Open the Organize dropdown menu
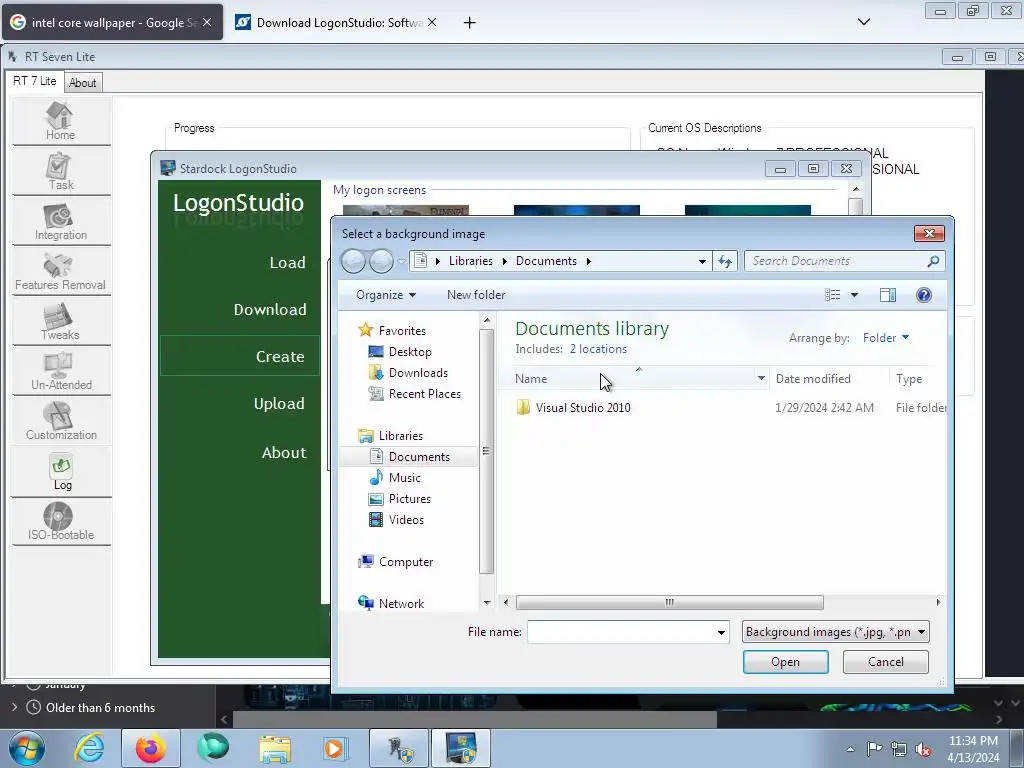 pos(385,295)
